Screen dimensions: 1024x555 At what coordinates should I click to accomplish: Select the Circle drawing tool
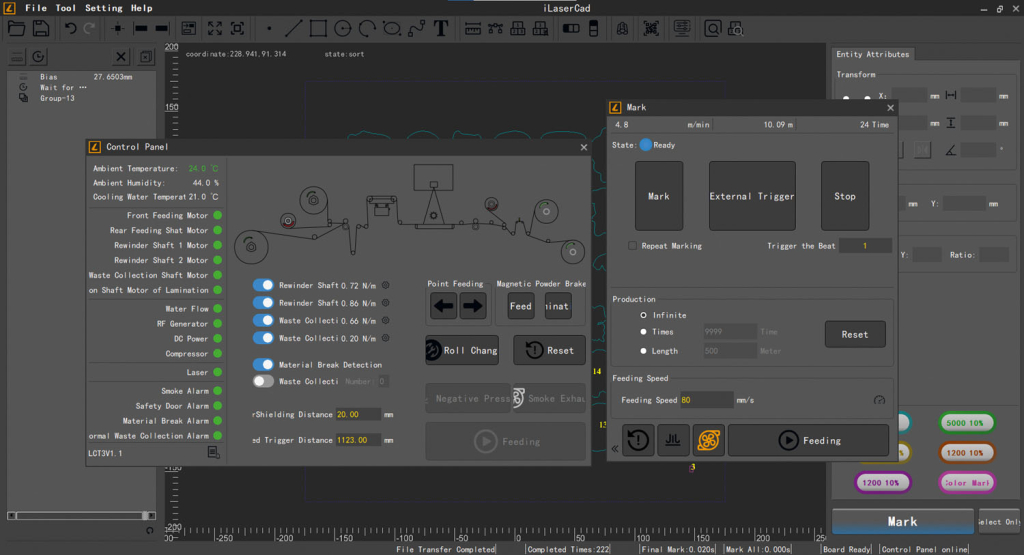click(342, 29)
